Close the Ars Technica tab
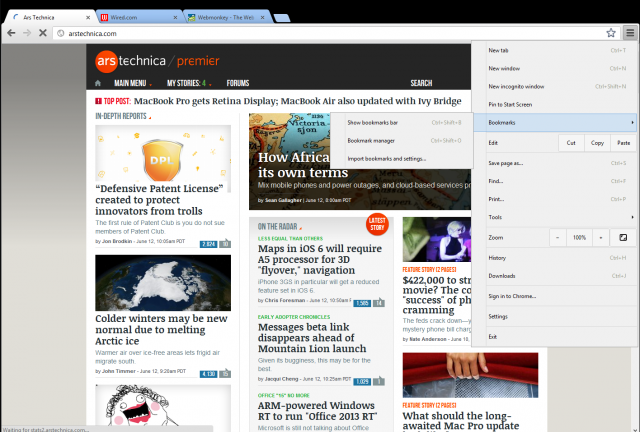Viewport: 640px width, 432px height. pos(88,18)
